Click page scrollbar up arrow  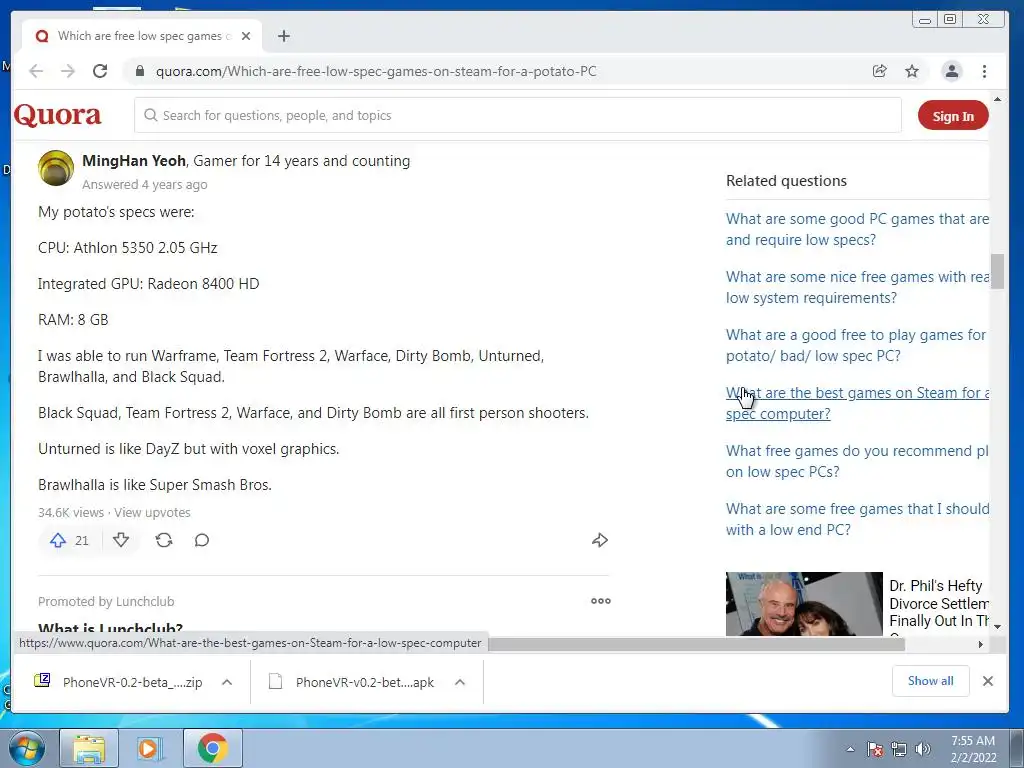pos(997,99)
